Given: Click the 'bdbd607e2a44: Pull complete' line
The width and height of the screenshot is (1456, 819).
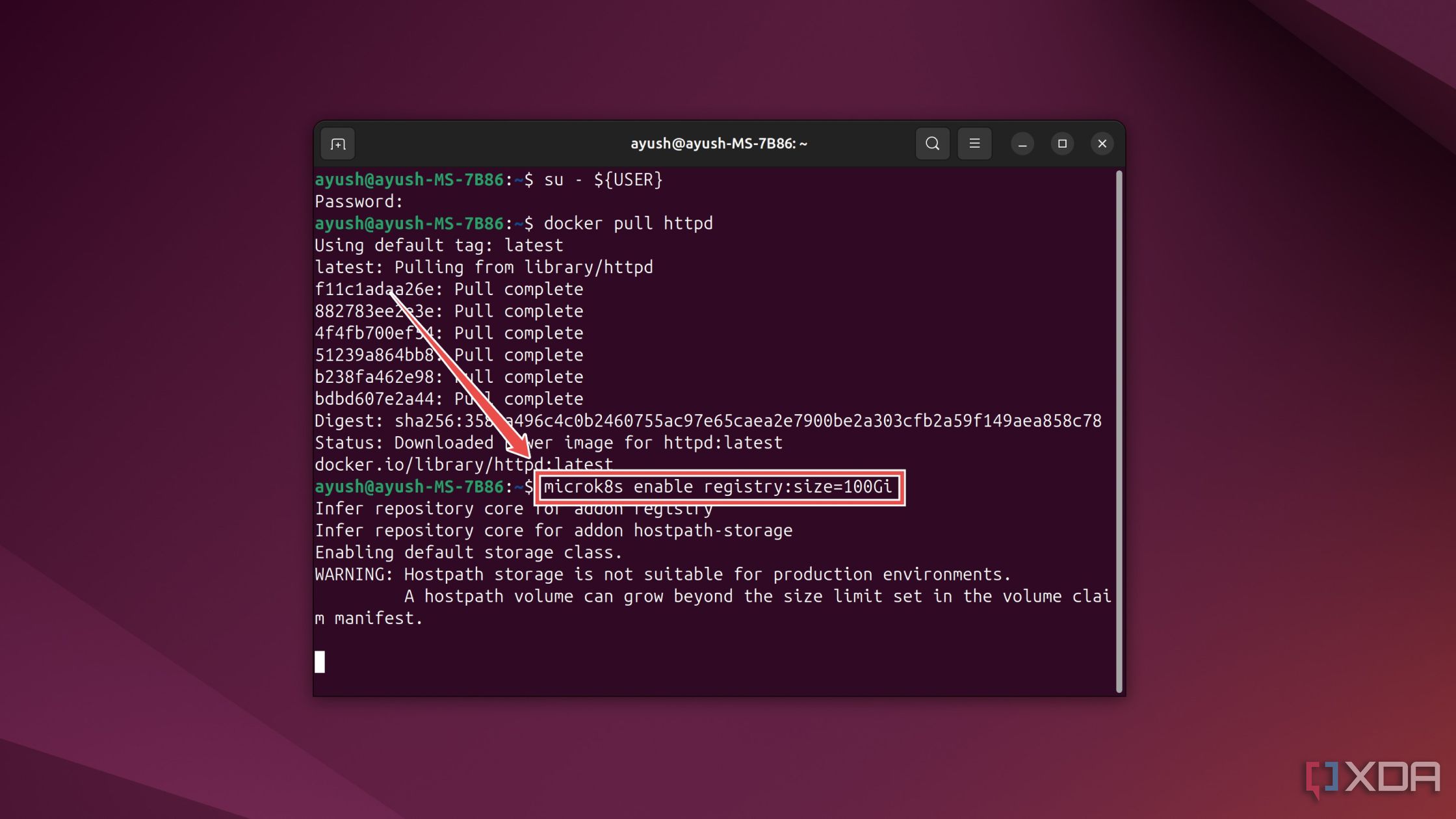Looking at the screenshot, I should point(448,399).
